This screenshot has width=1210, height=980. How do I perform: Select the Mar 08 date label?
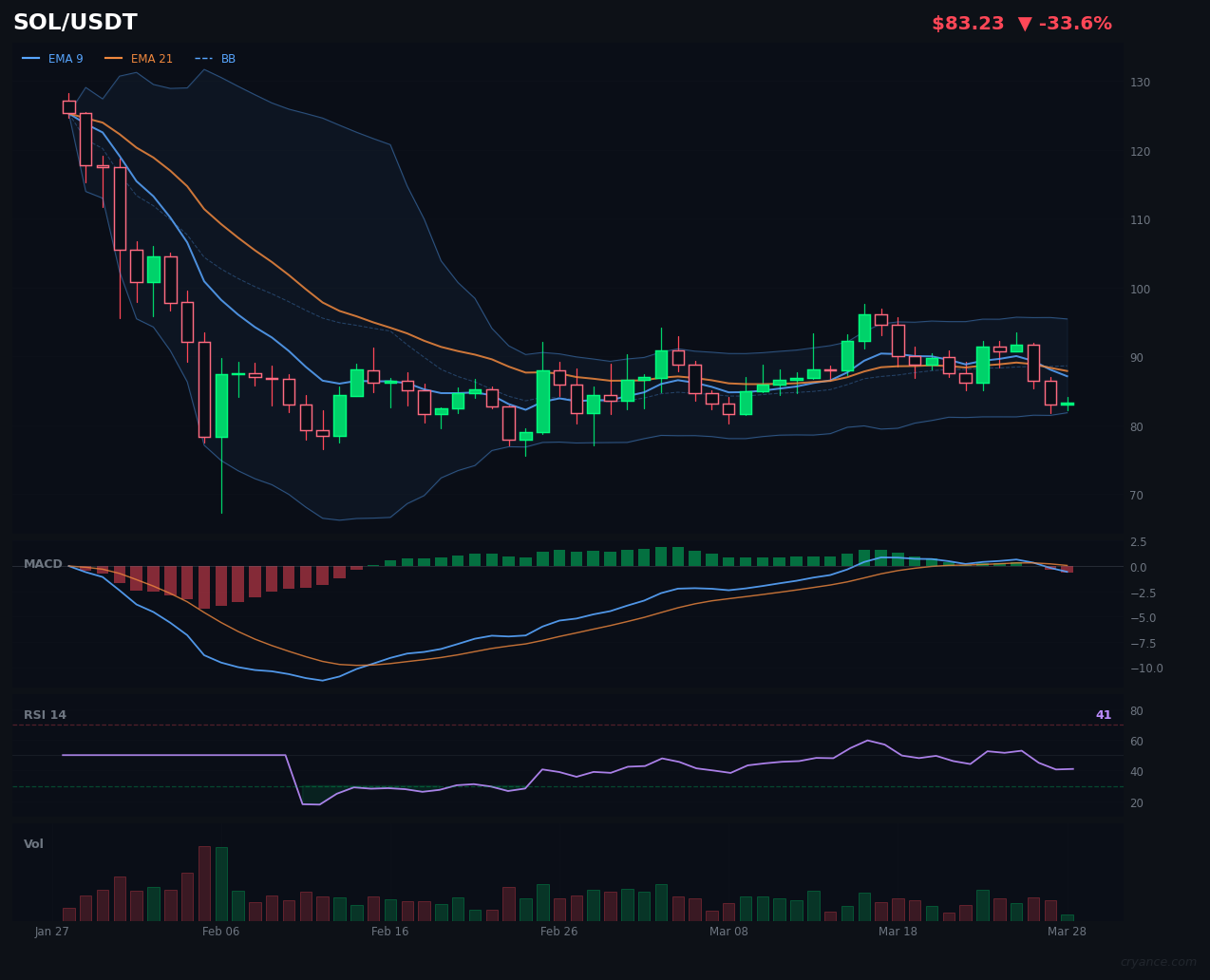pos(728,932)
